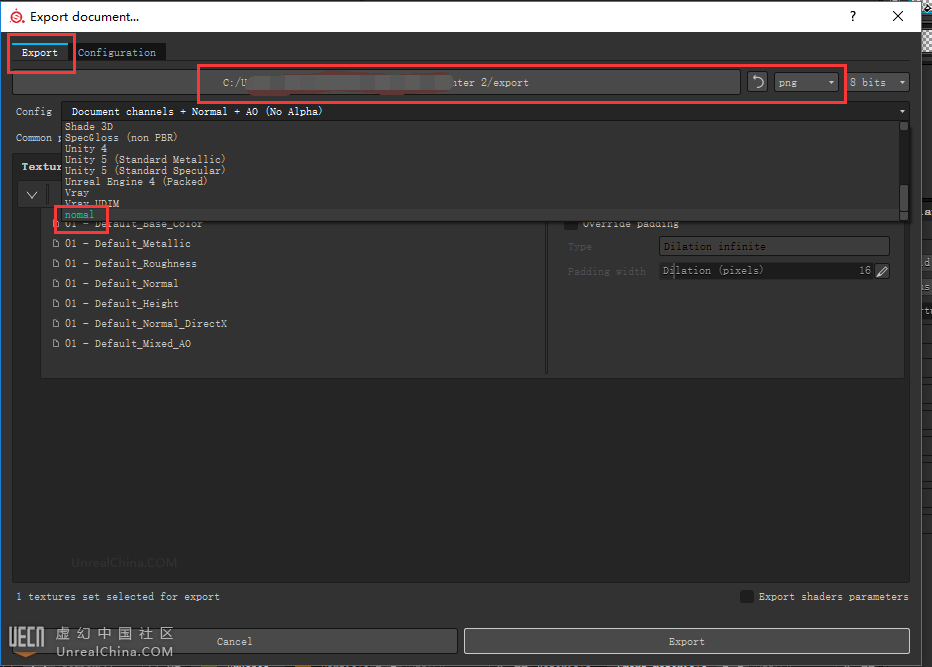Click the Default_Height file icon
The height and width of the screenshot is (667, 932).
(x=56, y=304)
